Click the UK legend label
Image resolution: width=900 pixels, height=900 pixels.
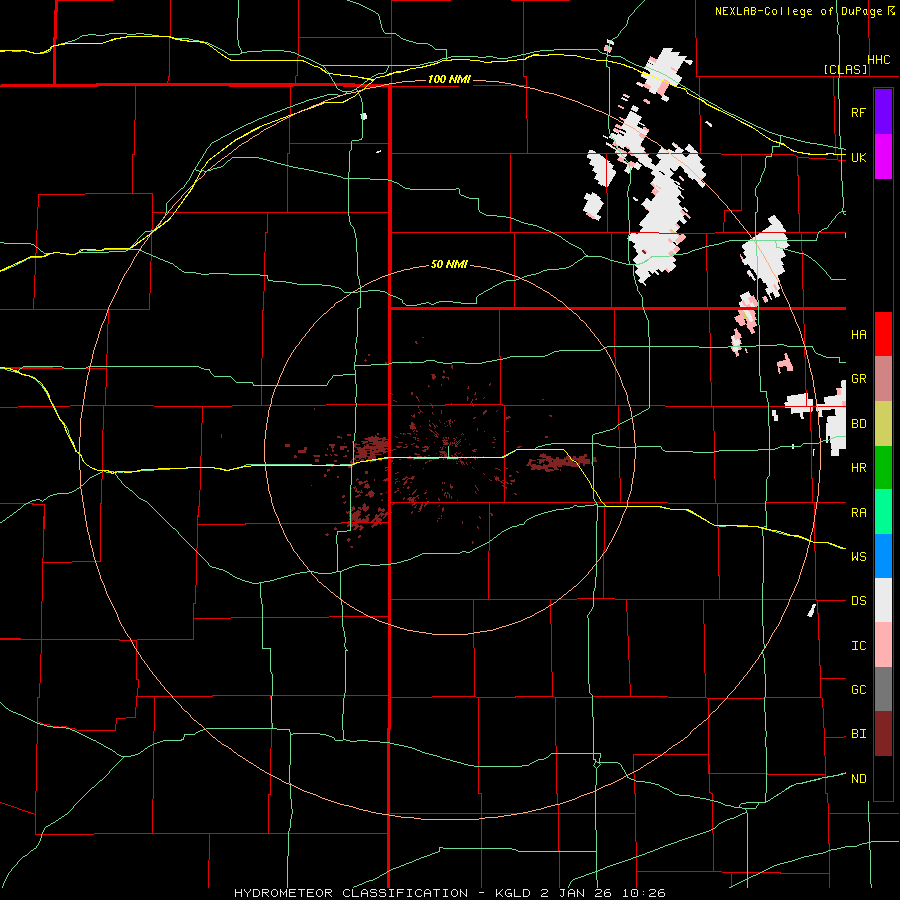pyautogui.click(x=858, y=157)
